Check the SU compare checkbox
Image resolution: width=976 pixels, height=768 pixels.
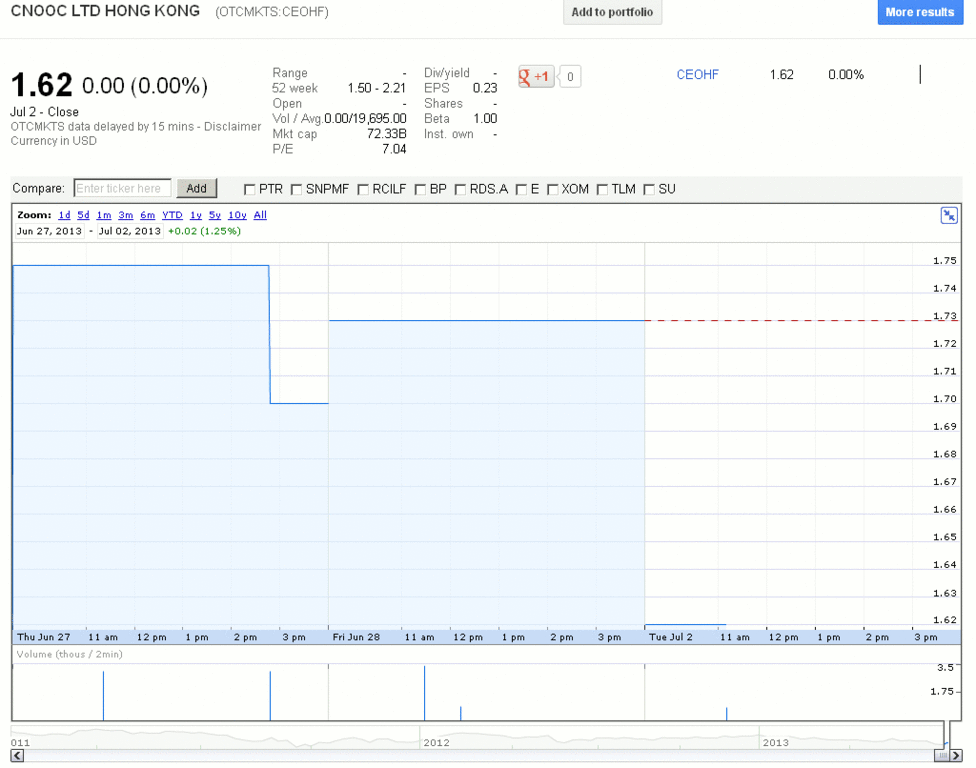tap(649, 190)
